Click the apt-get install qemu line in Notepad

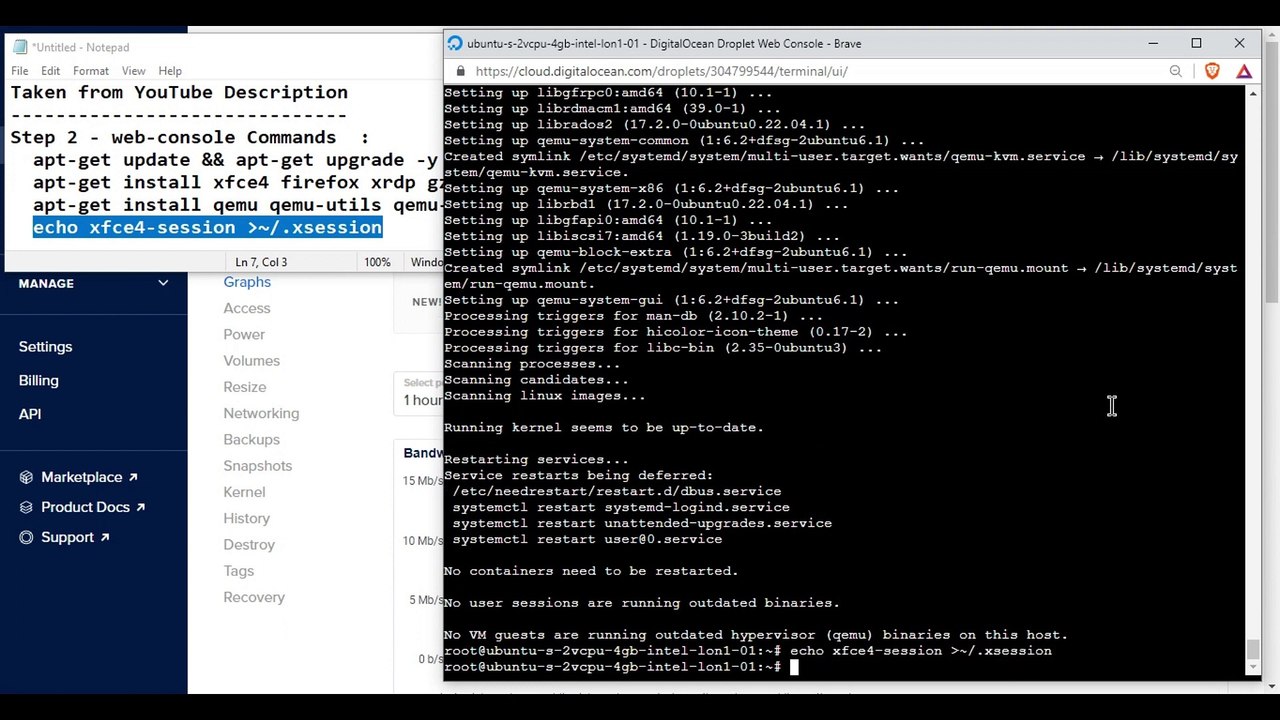coord(237,205)
